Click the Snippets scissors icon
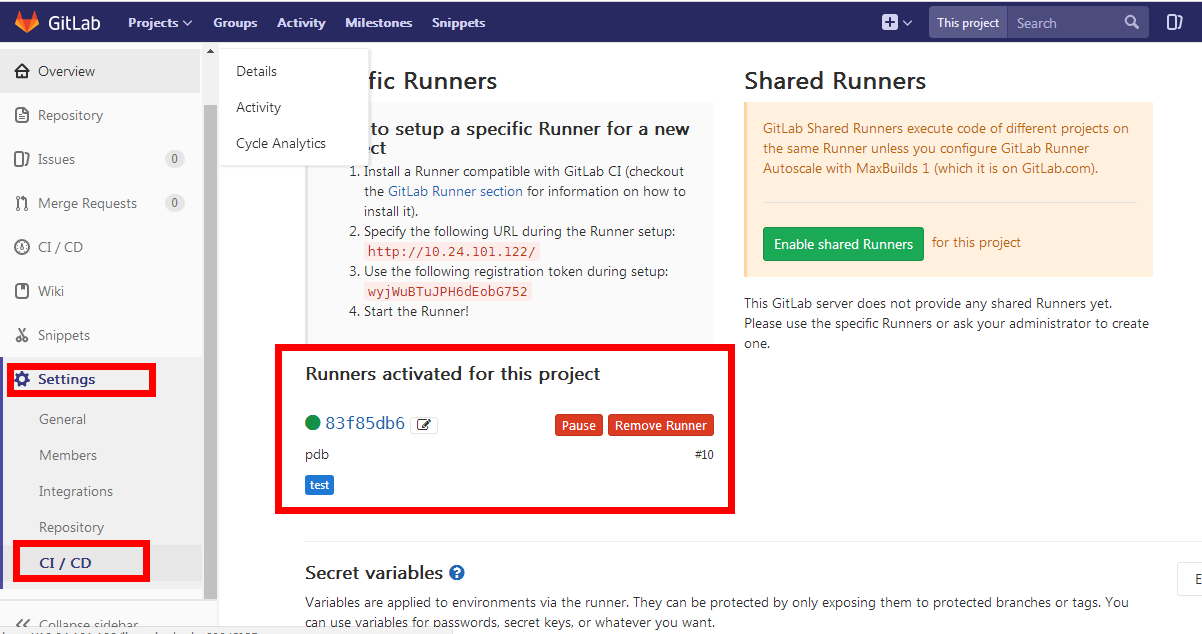1202x634 pixels. (x=22, y=335)
